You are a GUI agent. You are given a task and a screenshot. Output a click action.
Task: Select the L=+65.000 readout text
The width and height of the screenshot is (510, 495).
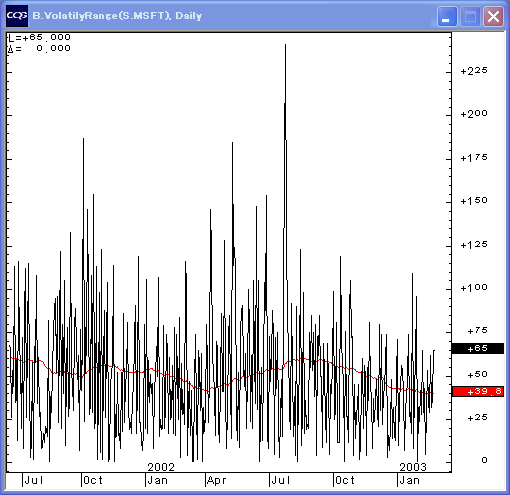(39, 37)
